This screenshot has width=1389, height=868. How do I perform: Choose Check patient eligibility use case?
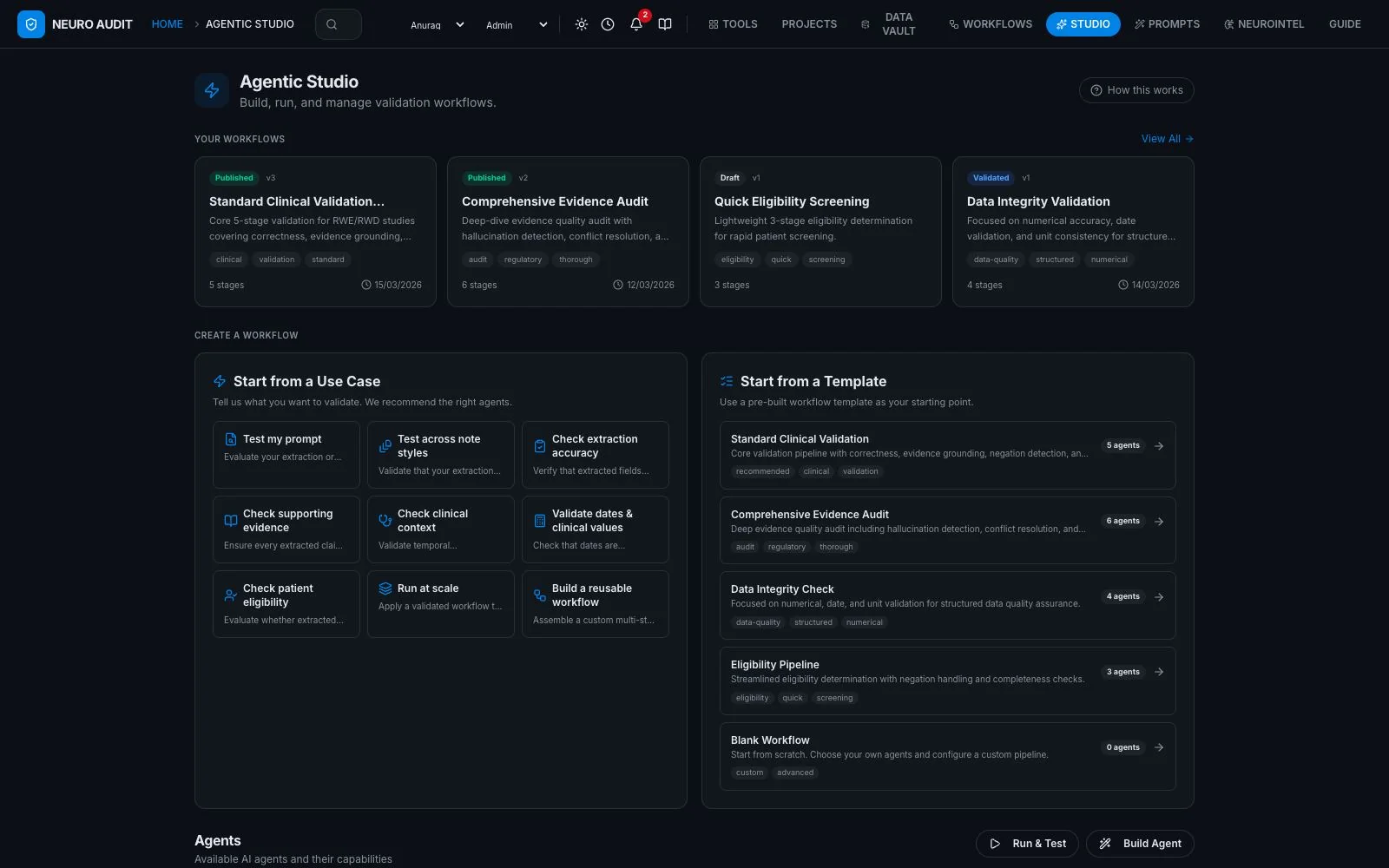[286, 604]
